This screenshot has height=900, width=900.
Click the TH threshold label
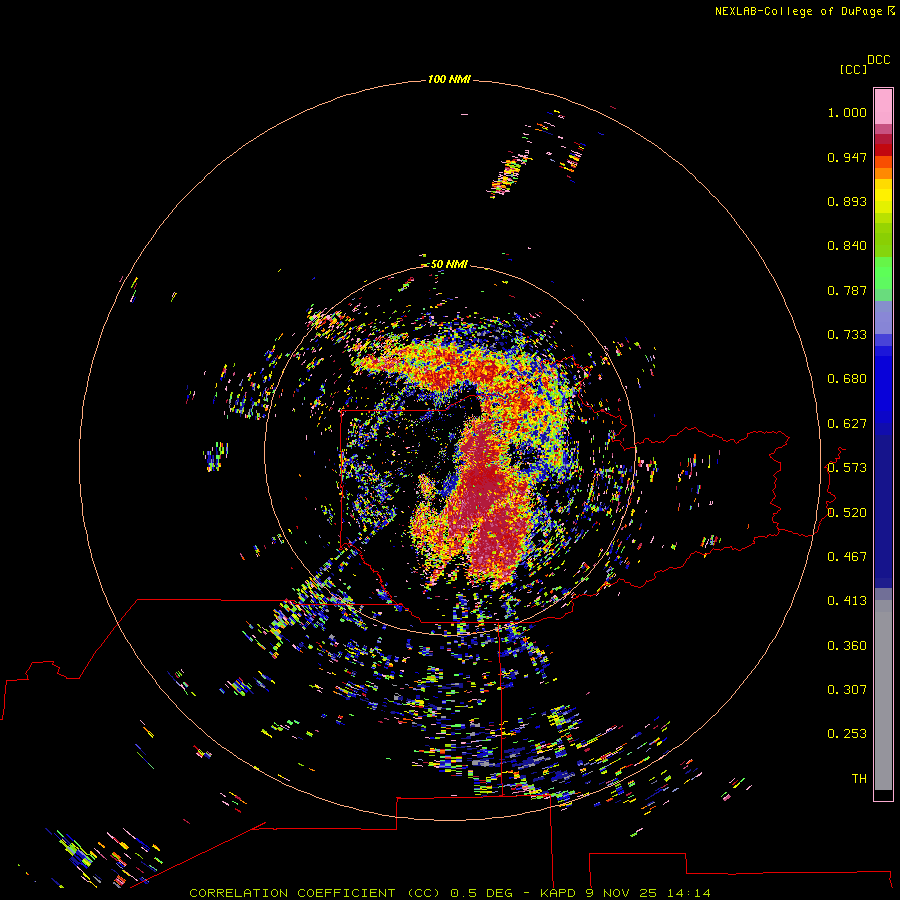point(859,779)
